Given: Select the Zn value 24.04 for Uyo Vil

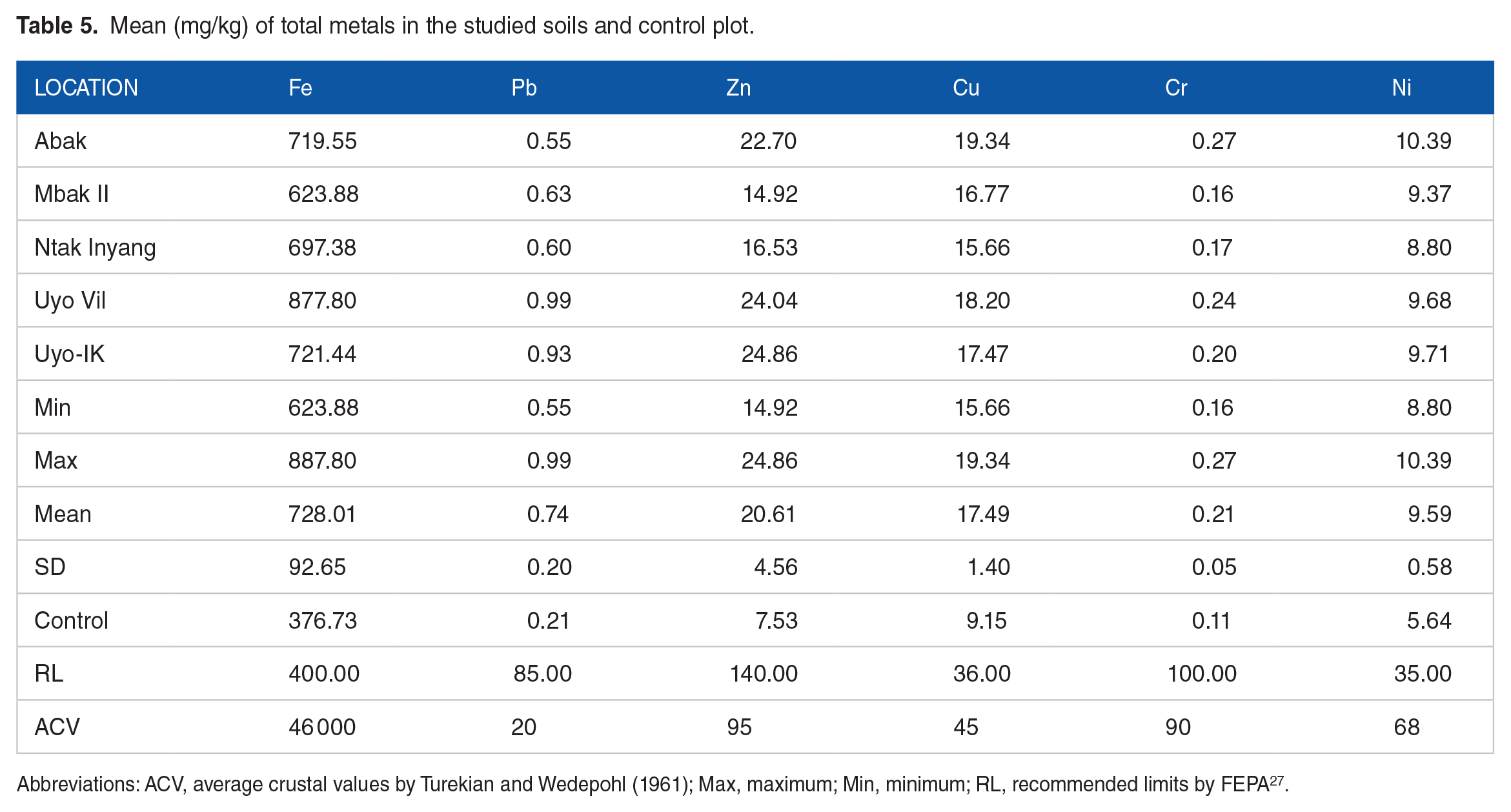Looking at the screenshot, I should point(769,301).
